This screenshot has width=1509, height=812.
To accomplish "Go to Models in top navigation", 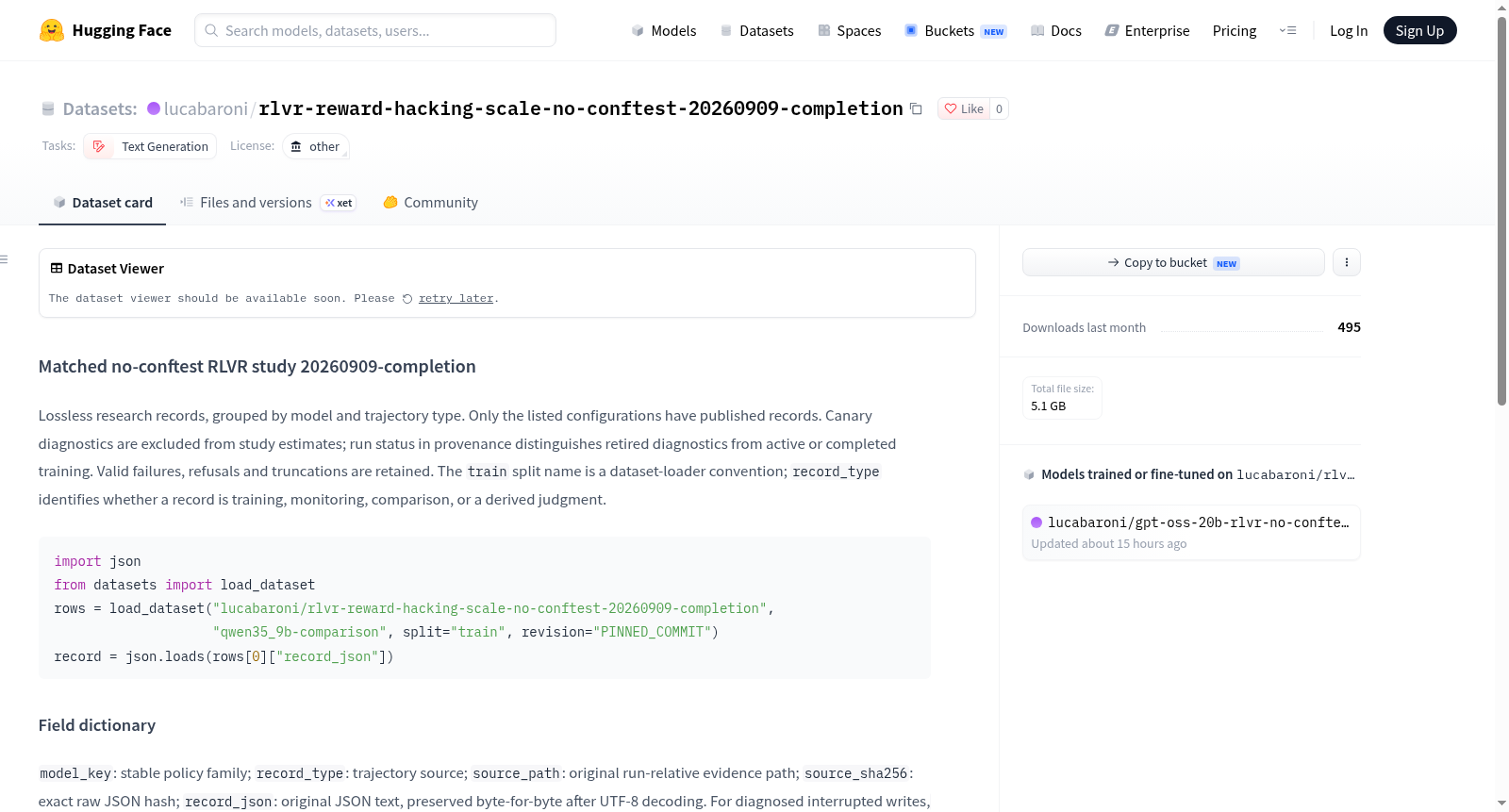I will [x=664, y=30].
